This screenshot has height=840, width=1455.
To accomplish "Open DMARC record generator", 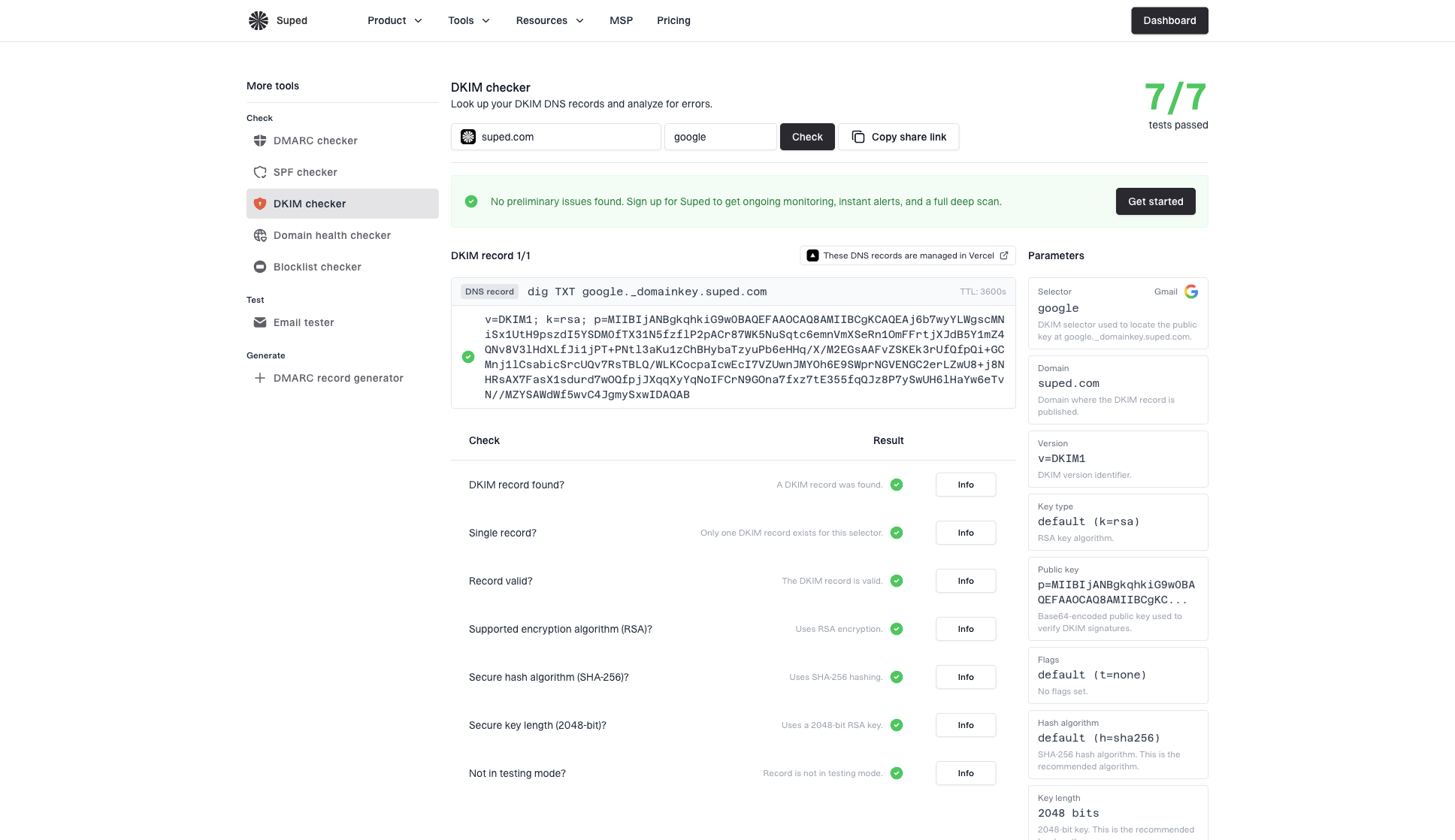I will [343, 378].
